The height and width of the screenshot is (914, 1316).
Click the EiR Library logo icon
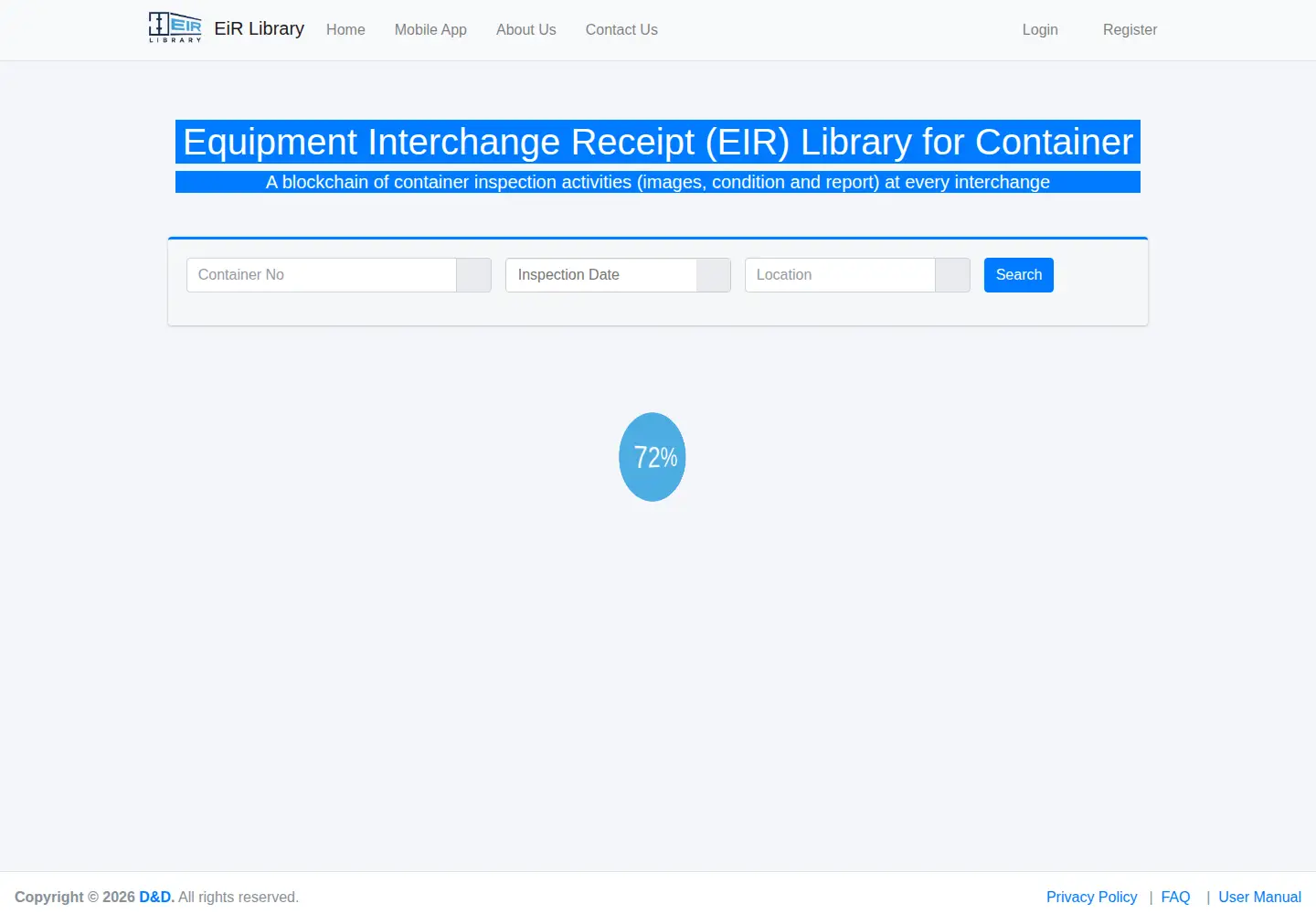(x=175, y=27)
